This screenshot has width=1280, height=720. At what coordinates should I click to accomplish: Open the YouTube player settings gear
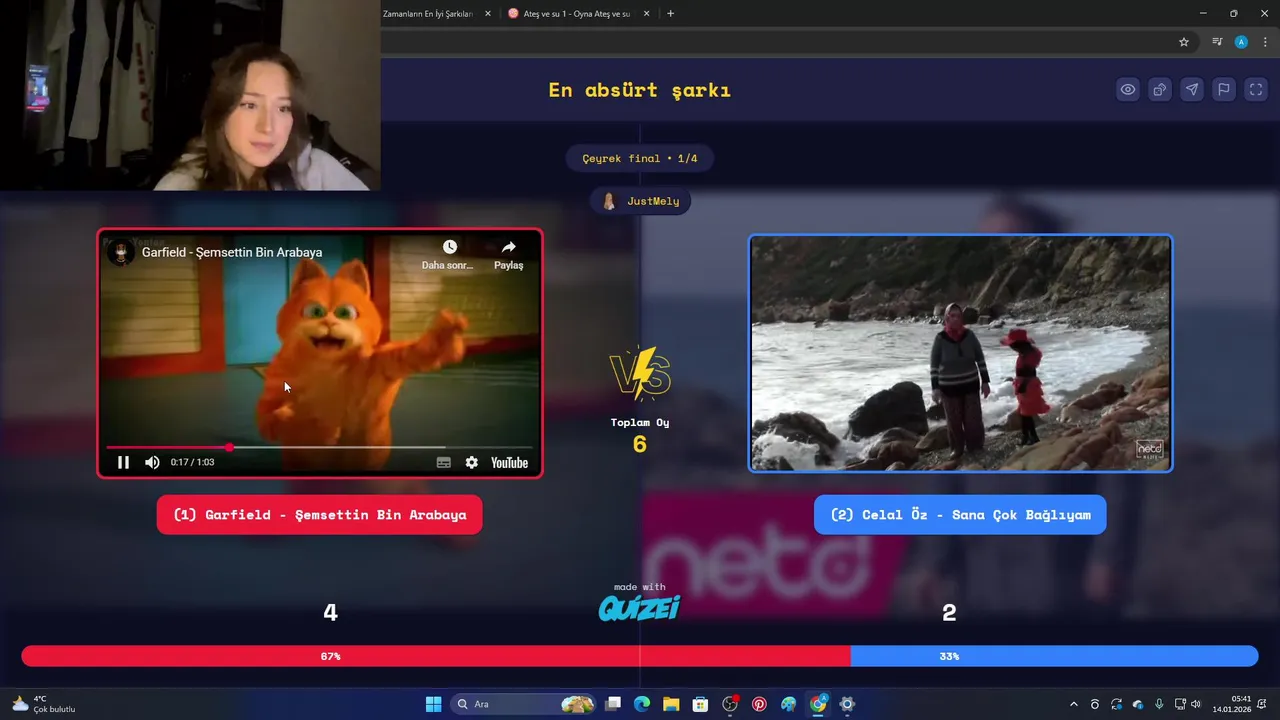pos(472,462)
